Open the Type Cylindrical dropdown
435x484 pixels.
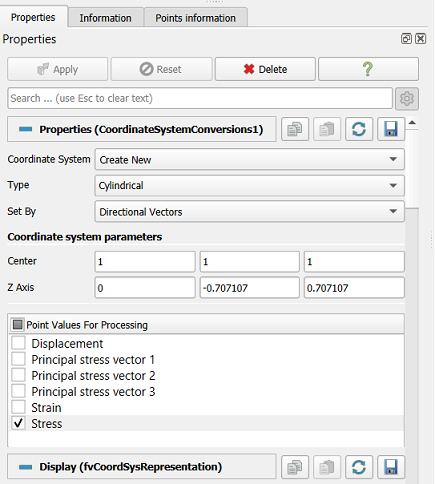point(249,185)
